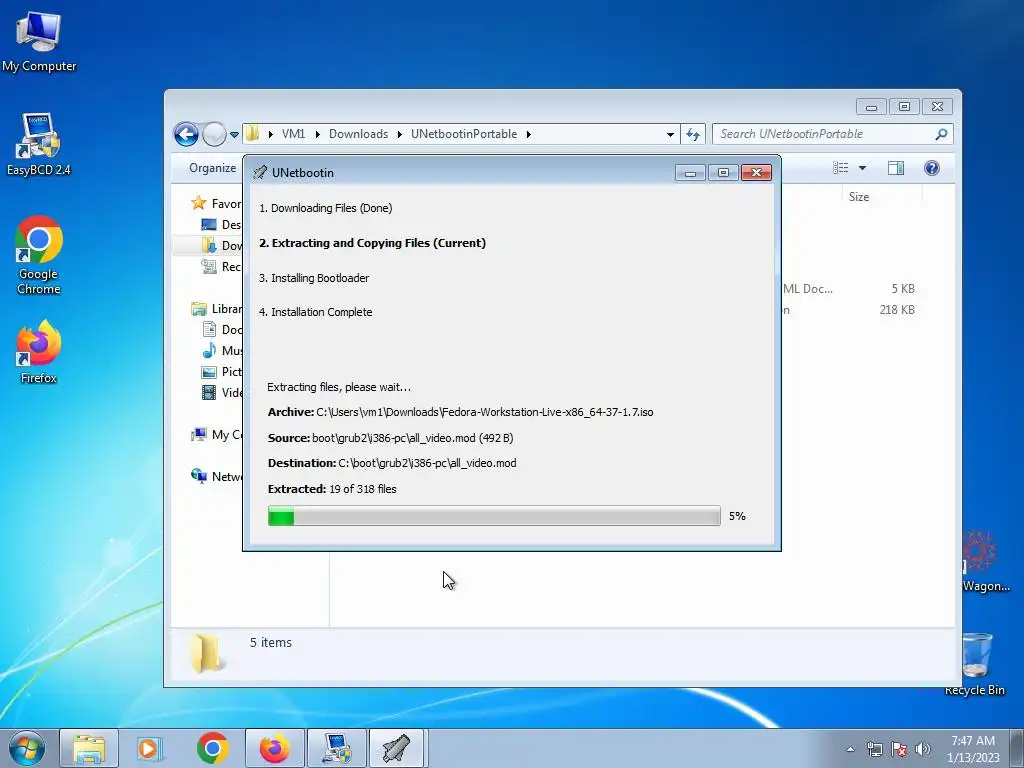The height and width of the screenshot is (768, 1024).
Task: Click the Windows Start orb
Action: pyautogui.click(x=27, y=748)
